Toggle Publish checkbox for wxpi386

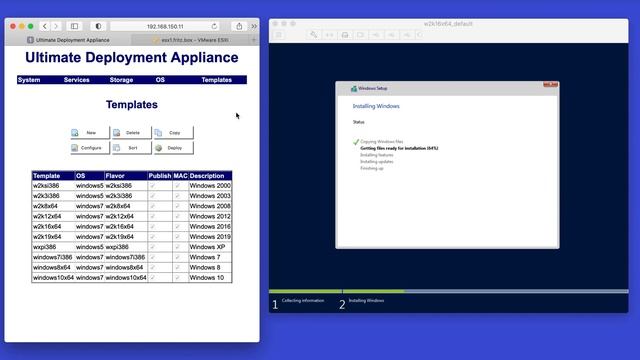click(153, 247)
